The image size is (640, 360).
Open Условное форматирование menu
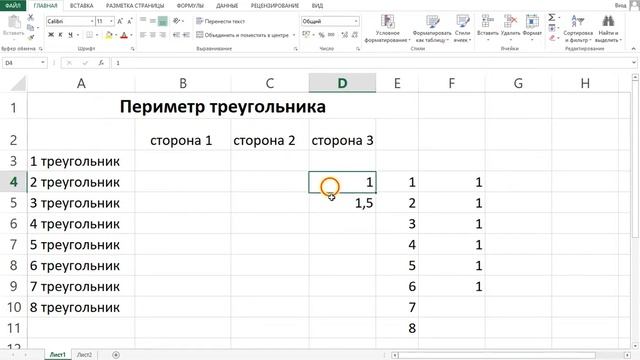(387, 28)
